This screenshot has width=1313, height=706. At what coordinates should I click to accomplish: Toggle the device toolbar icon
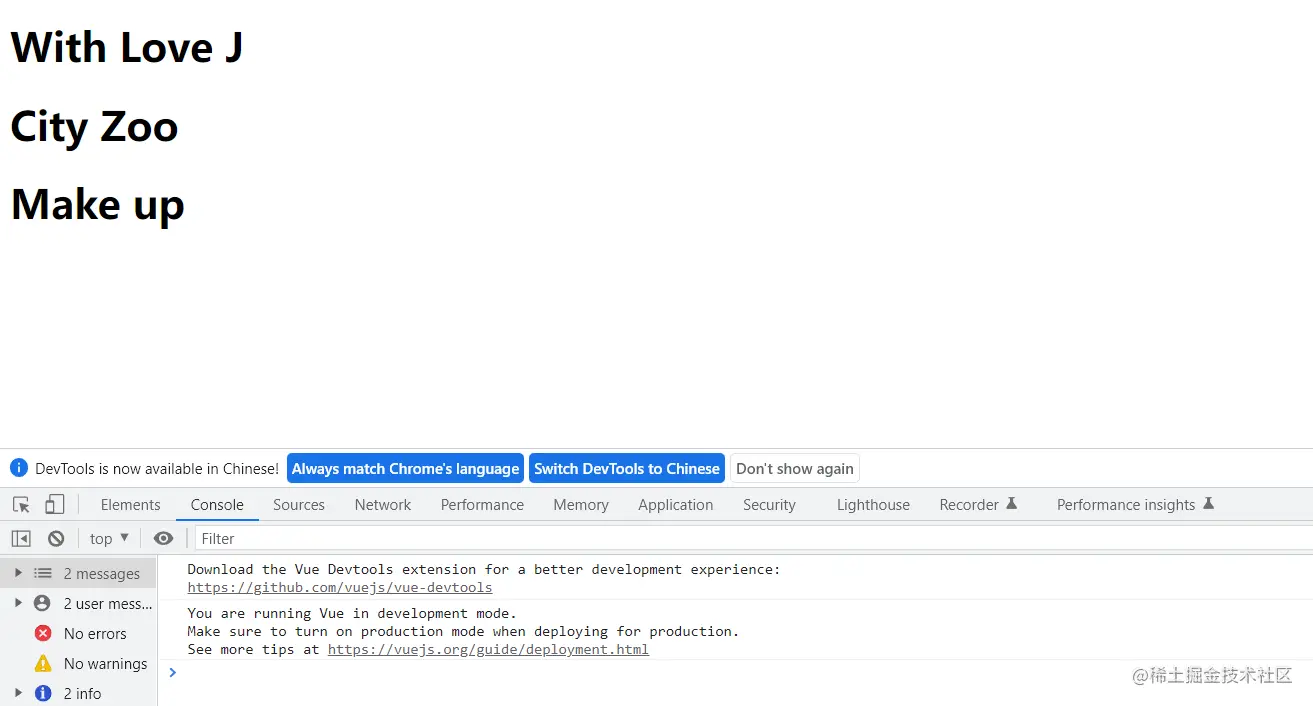pyautogui.click(x=55, y=505)
